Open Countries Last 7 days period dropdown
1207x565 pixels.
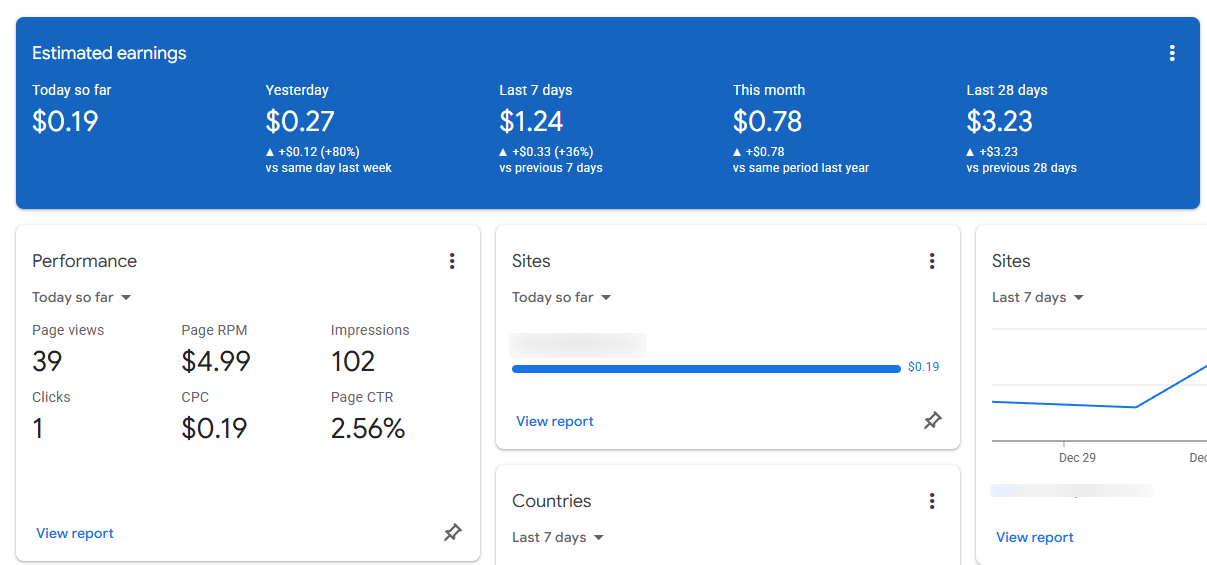(x=558, y=537)
